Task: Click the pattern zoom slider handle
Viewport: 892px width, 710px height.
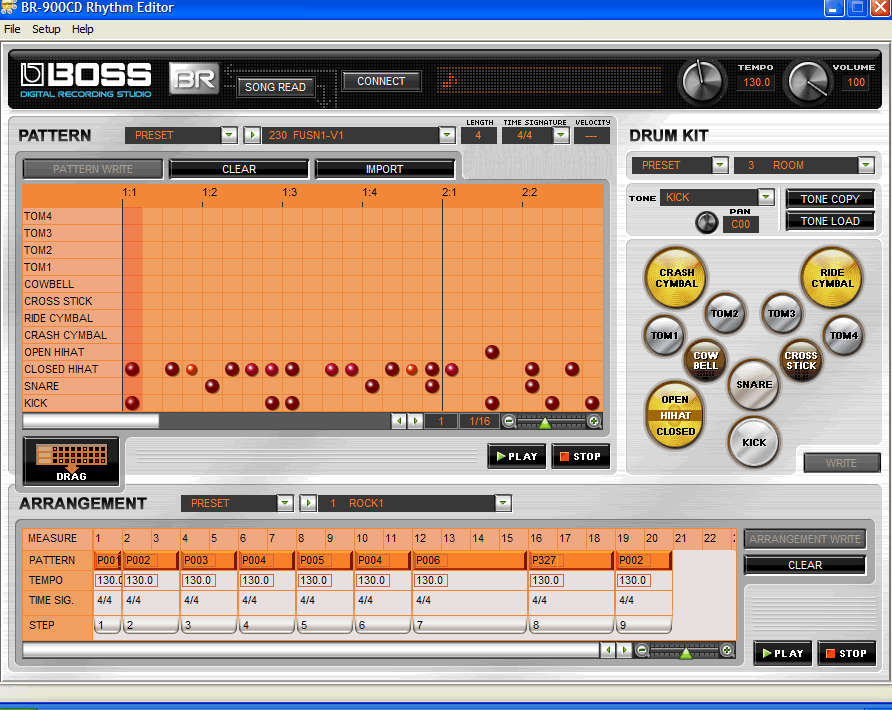Action: [x=544, y=423]
